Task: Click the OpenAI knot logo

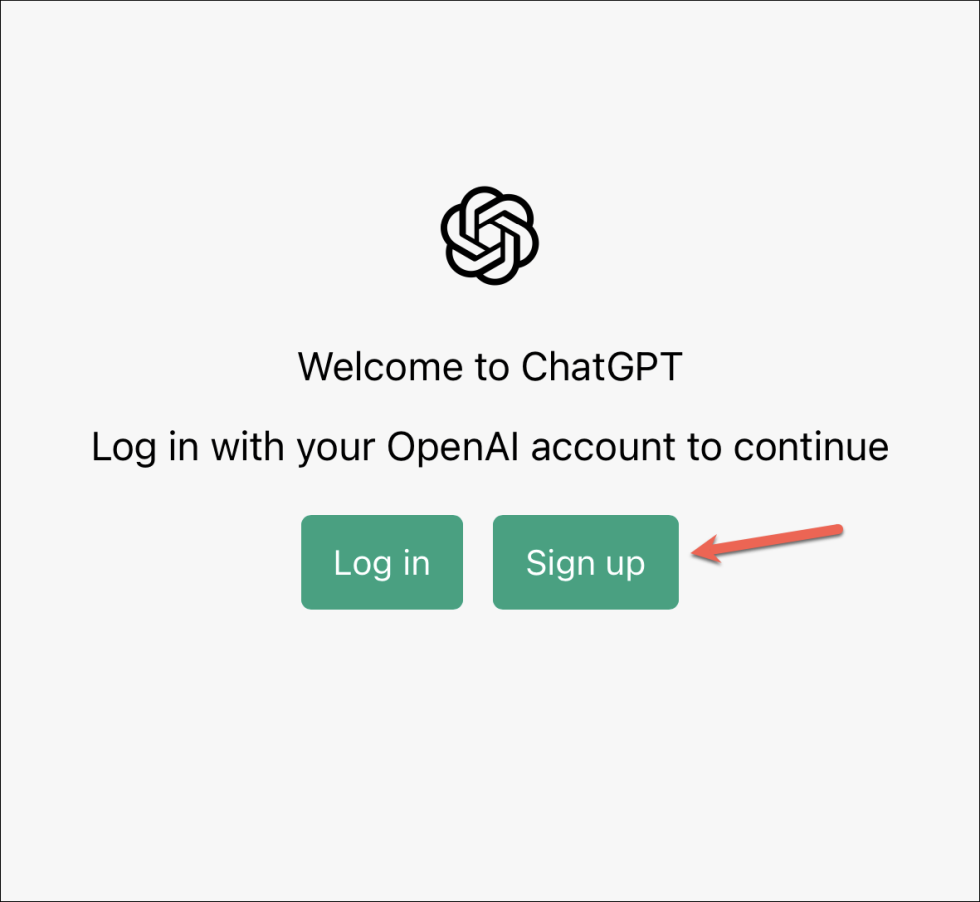Action: [x=489, y=236]
